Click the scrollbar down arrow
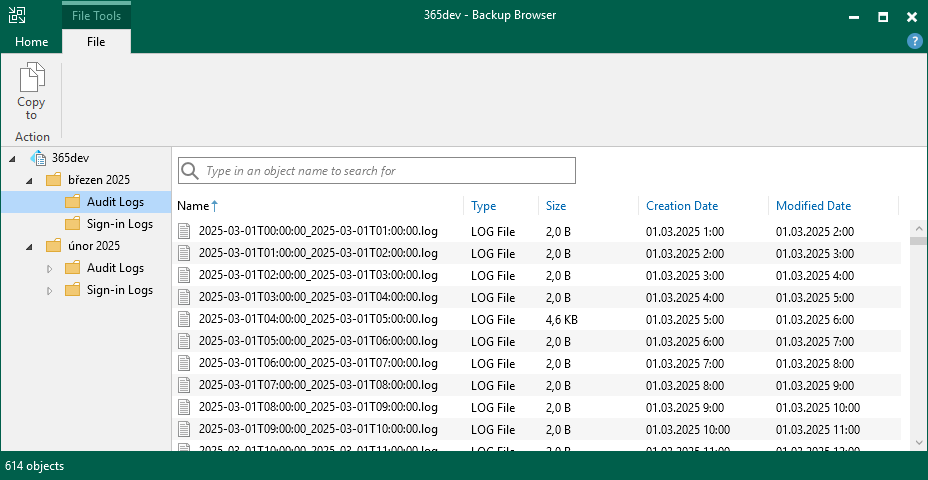 coord(919,442)
